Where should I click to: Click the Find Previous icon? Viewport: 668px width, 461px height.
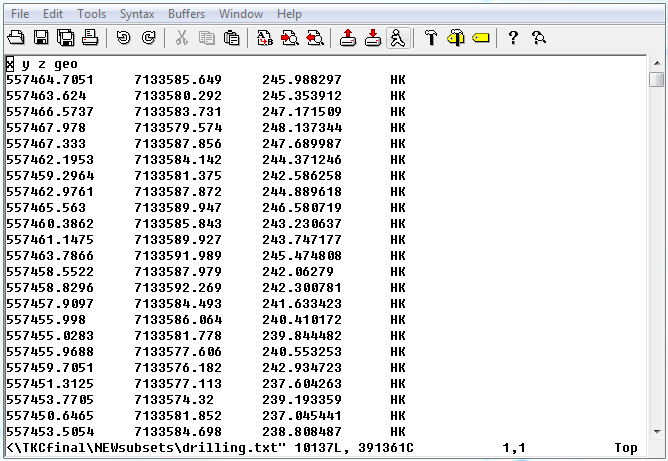coord(315,38)
